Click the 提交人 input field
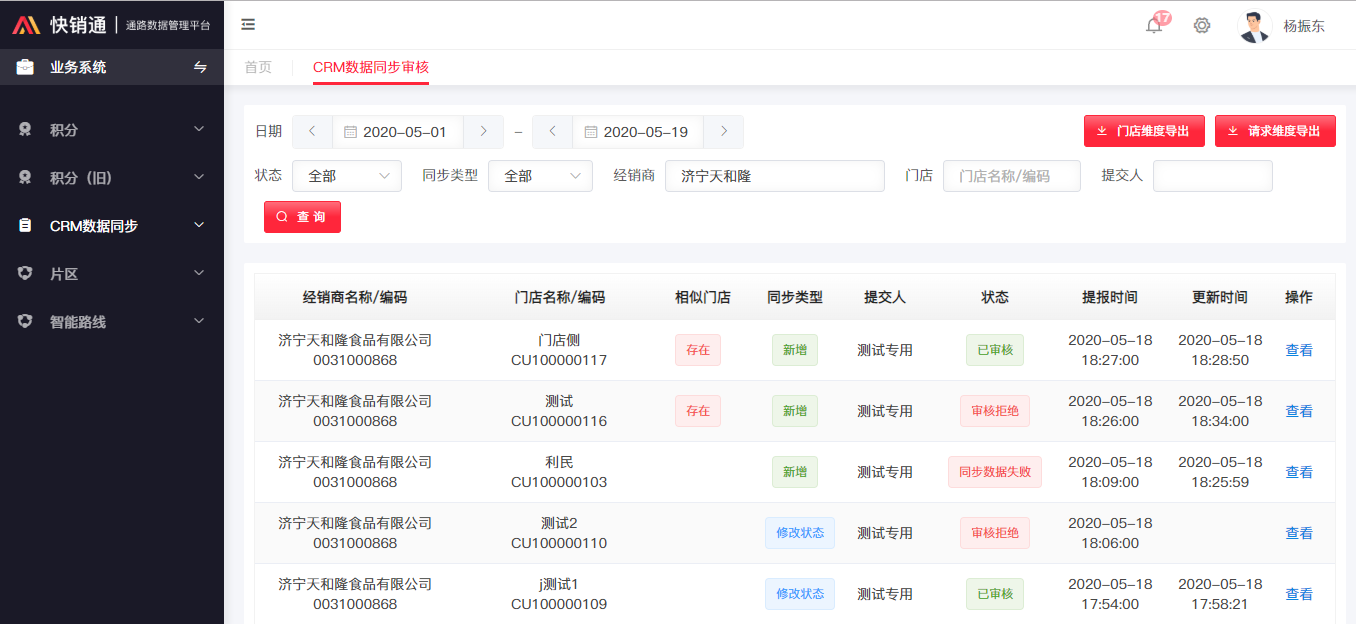This screenshot has height=624, width=1356. point(1213,176)
